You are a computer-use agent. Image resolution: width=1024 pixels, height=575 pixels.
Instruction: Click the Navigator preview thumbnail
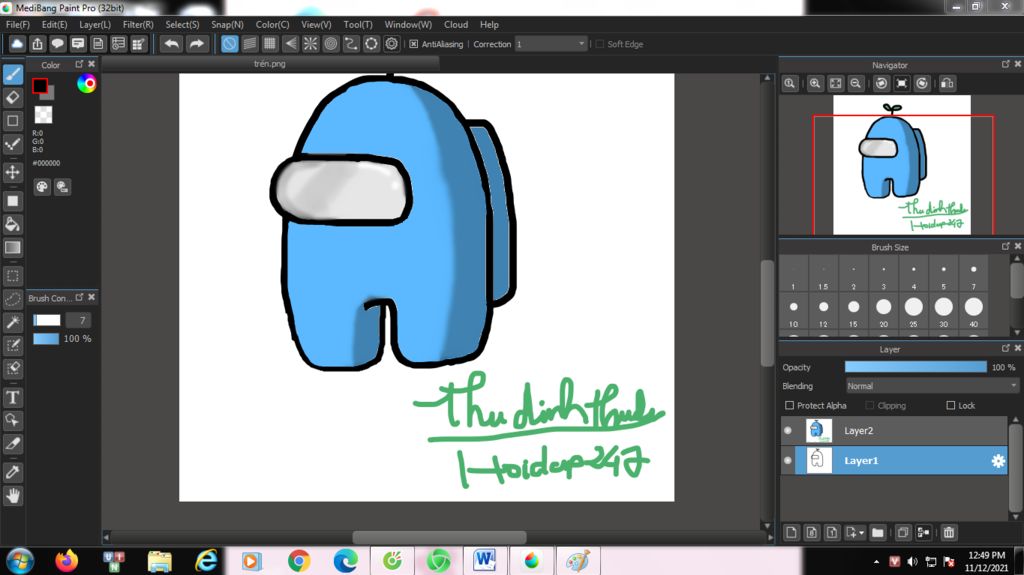click(901, 165)
